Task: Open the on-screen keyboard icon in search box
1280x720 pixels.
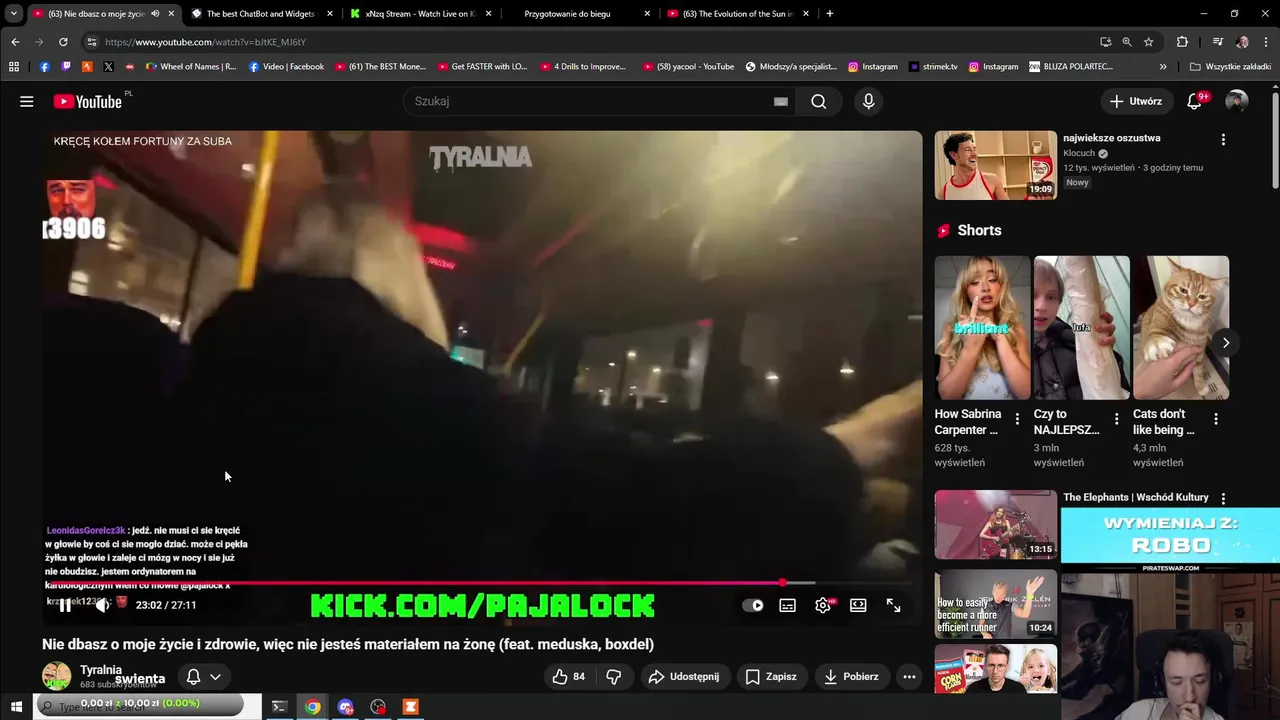Action: pyautogui.click(x=781, y=101)
